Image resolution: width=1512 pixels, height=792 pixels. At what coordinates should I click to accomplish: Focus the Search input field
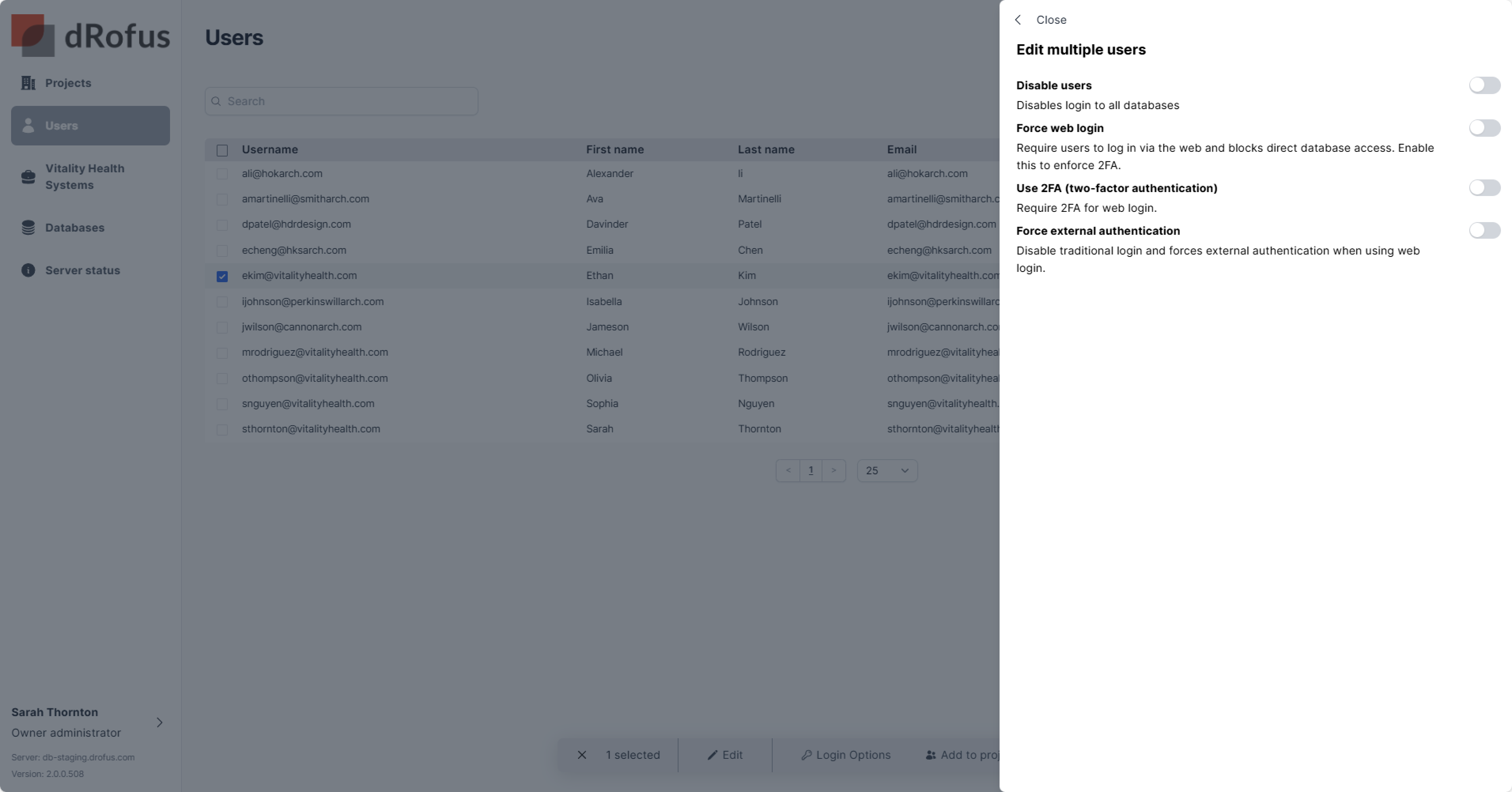(x=341, y=102)
